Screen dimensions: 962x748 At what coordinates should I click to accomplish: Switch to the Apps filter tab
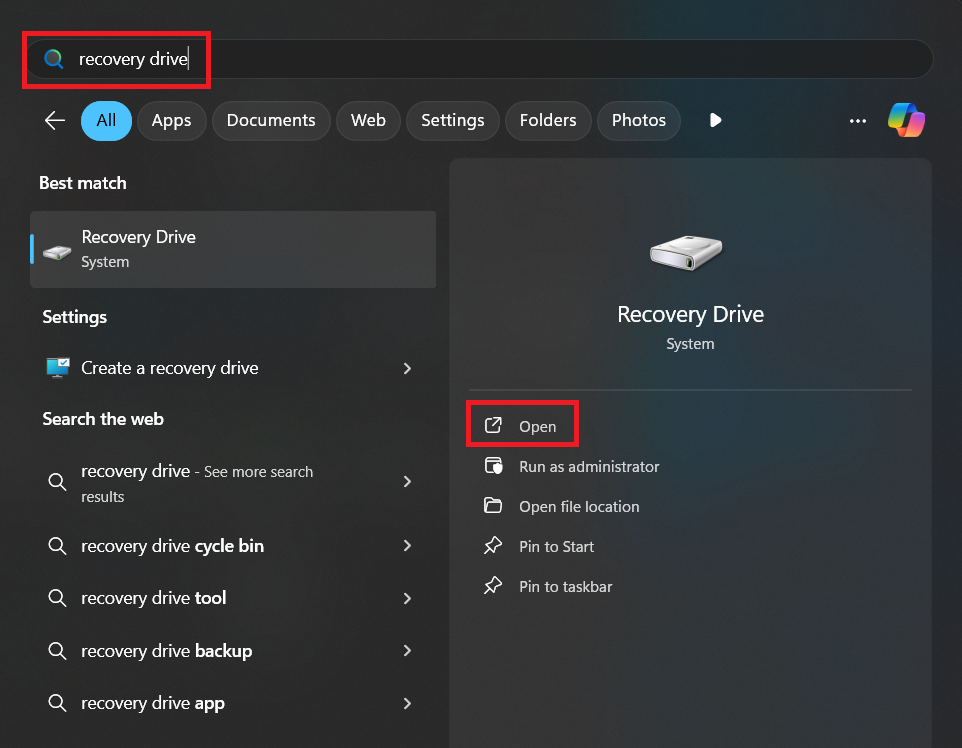171,120
